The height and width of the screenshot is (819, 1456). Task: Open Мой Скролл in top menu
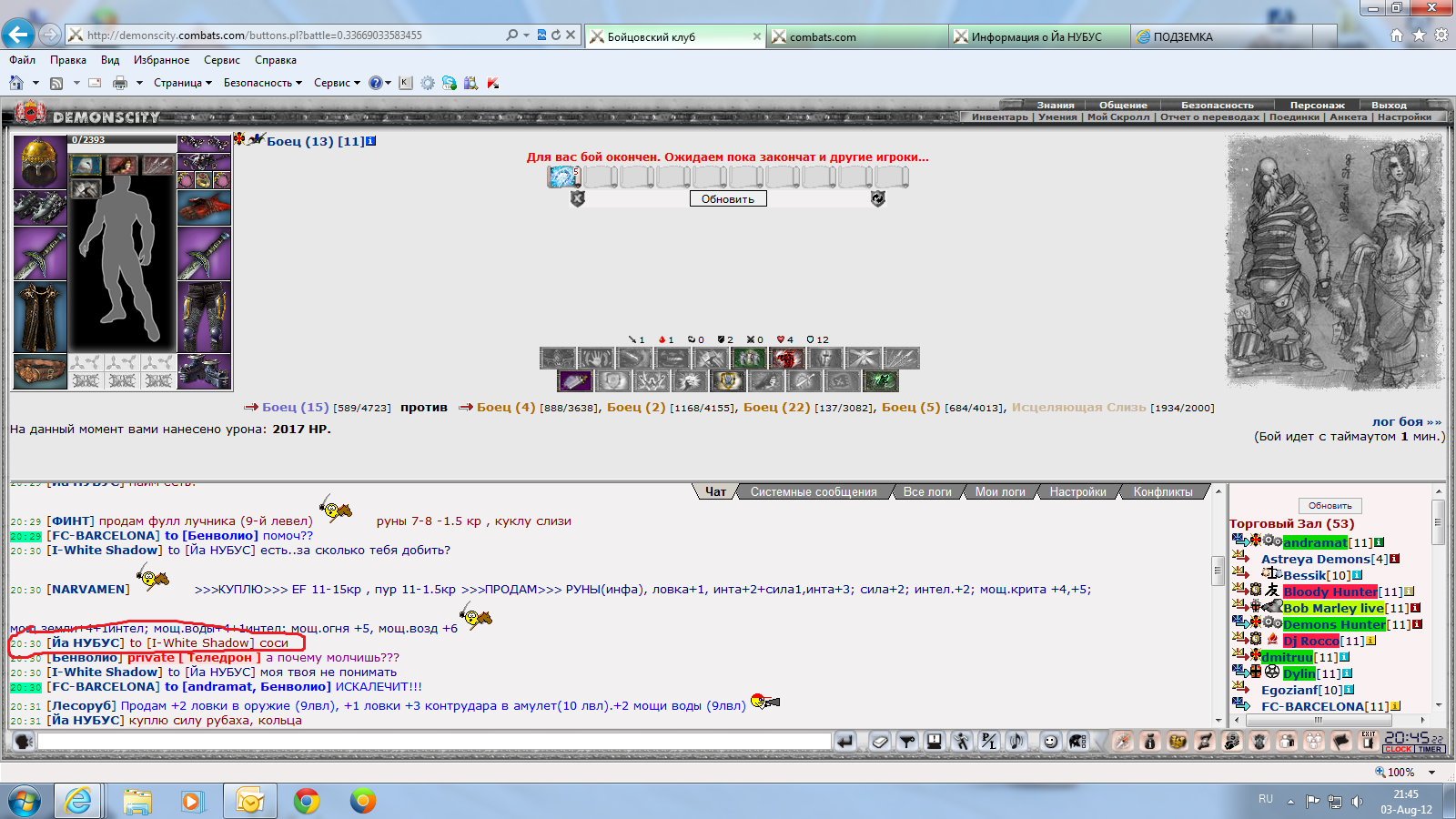1118,116
